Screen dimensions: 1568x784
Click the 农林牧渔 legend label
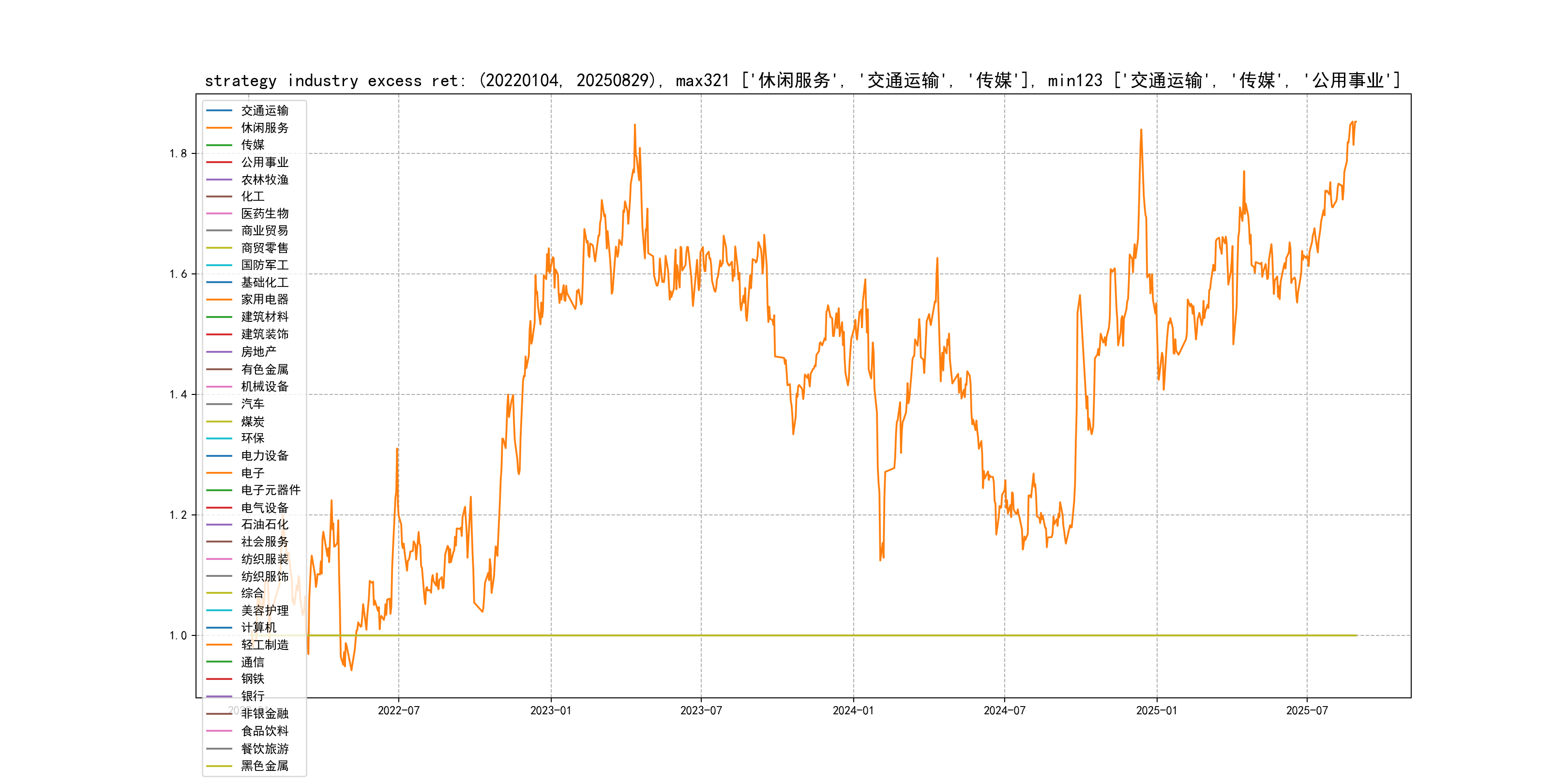click(x=264, y=180)
